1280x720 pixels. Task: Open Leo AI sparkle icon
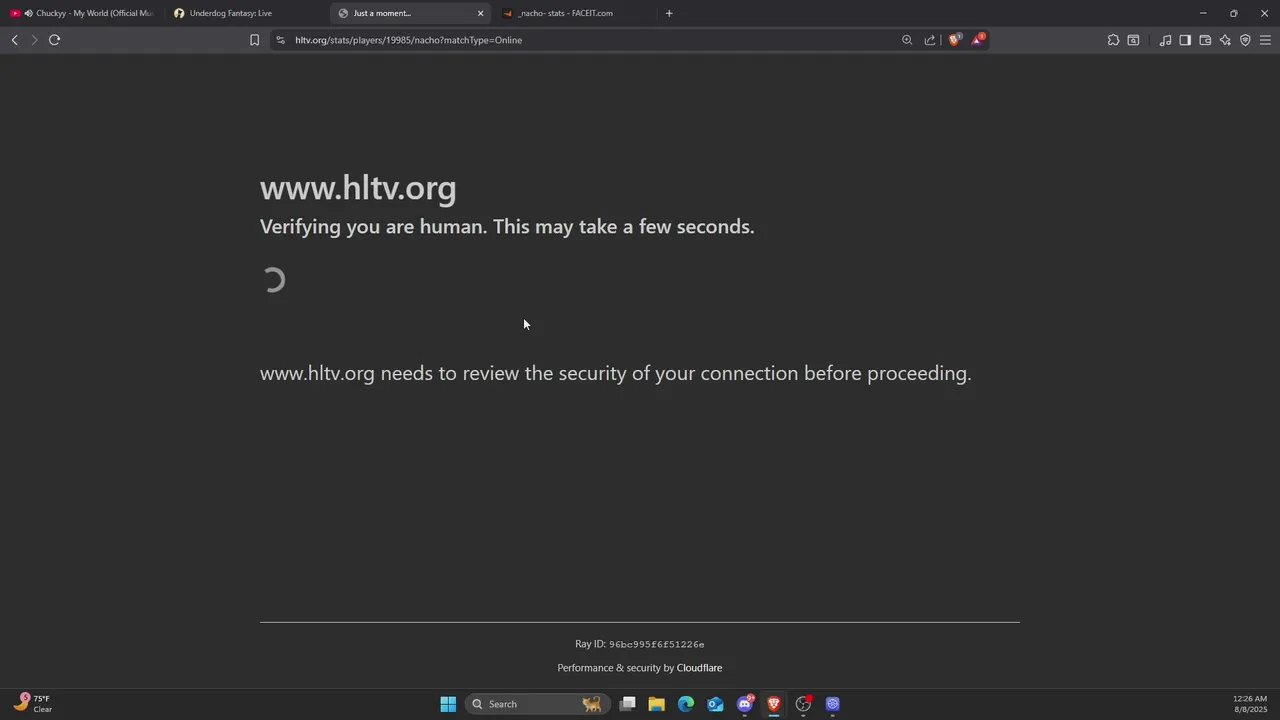click(1225, 40)
